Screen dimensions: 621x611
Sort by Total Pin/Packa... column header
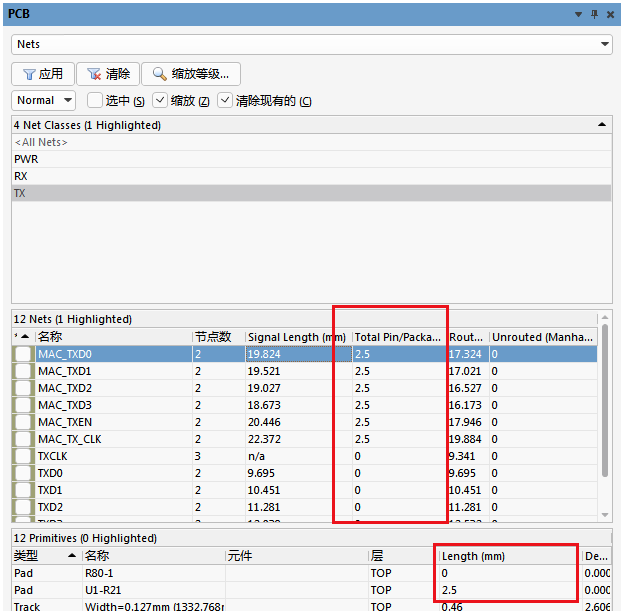coord(399,337)
